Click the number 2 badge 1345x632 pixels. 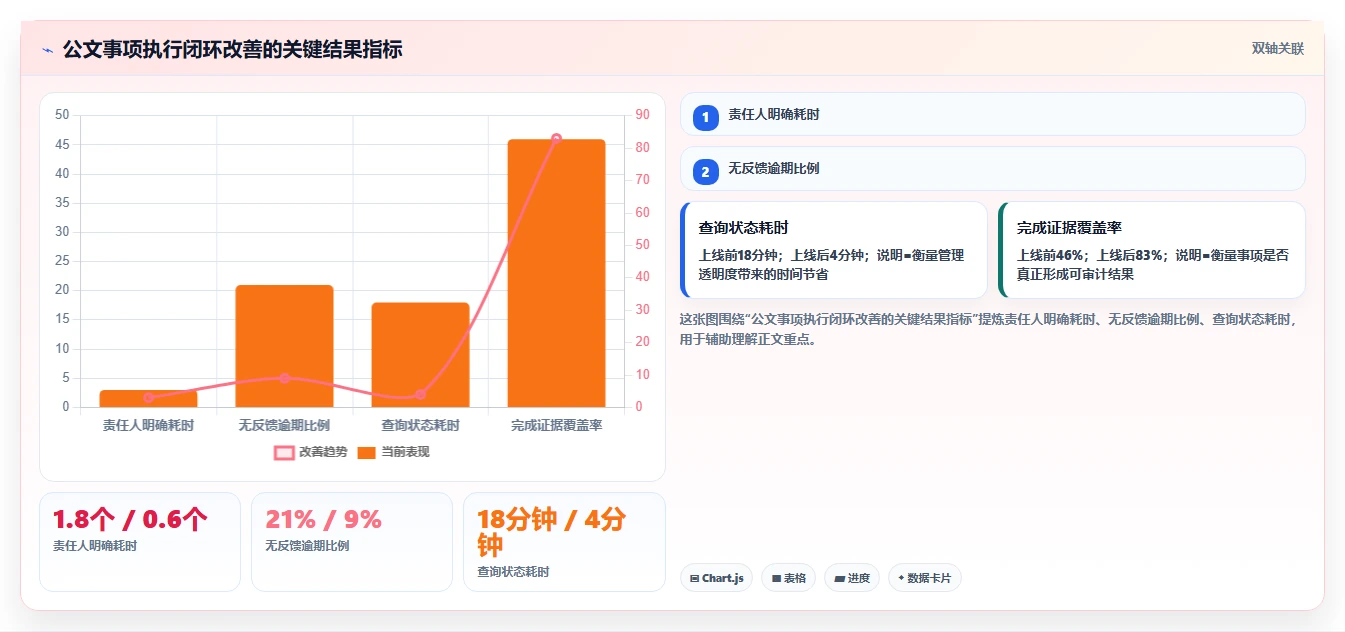(705, 172)
